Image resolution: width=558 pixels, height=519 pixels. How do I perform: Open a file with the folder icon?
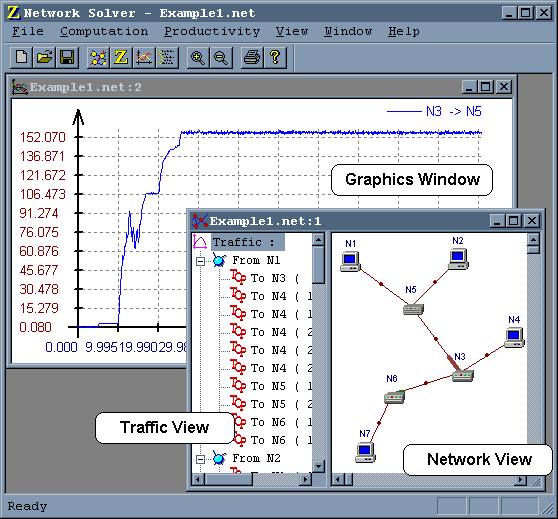(x=44, y=57)
